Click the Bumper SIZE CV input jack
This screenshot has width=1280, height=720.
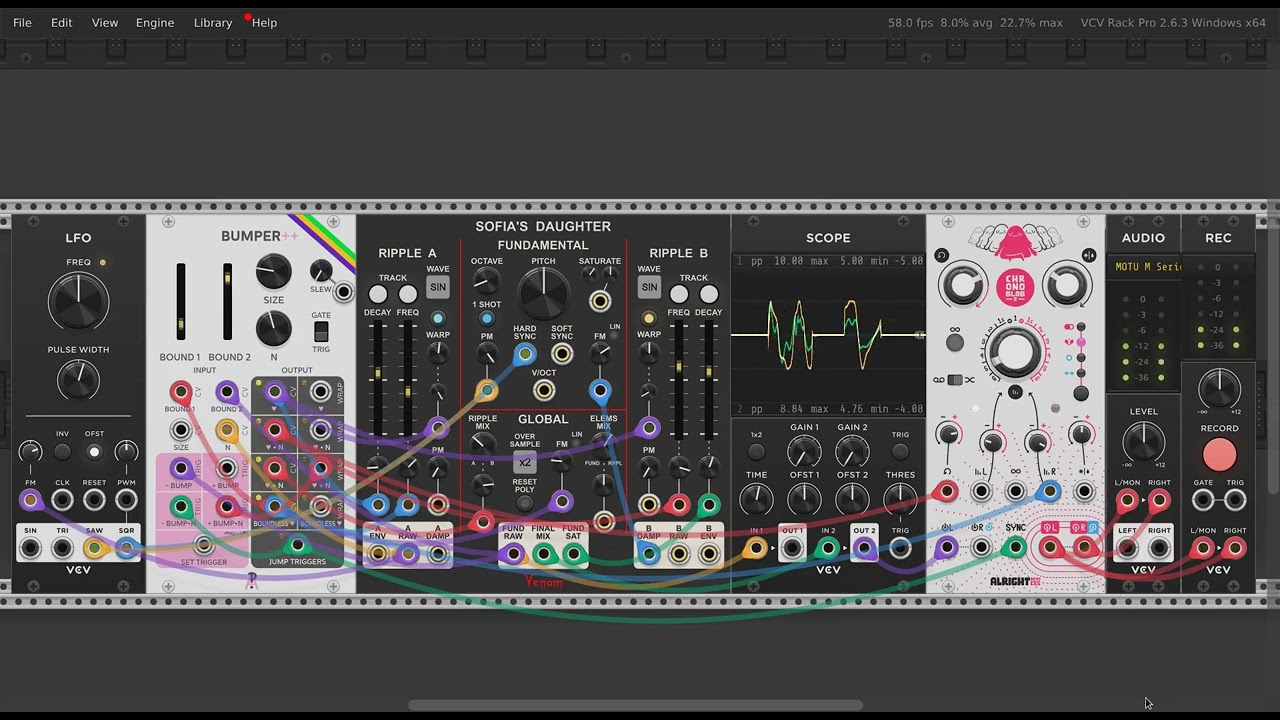click(181, 431)
